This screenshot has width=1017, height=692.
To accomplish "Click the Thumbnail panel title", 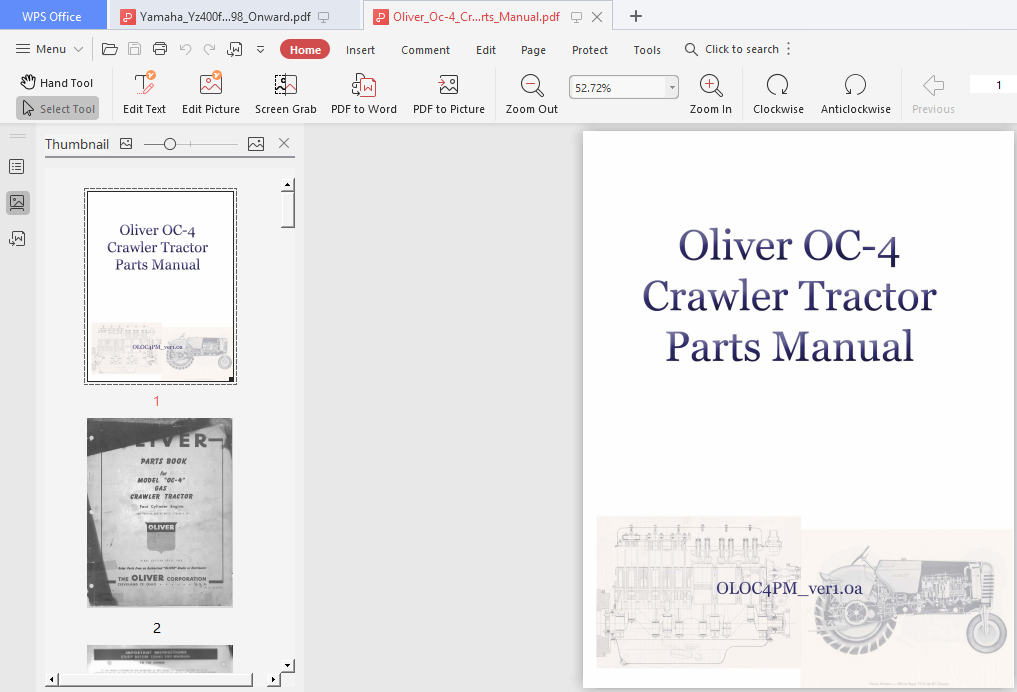I will (x=77, y=144).
